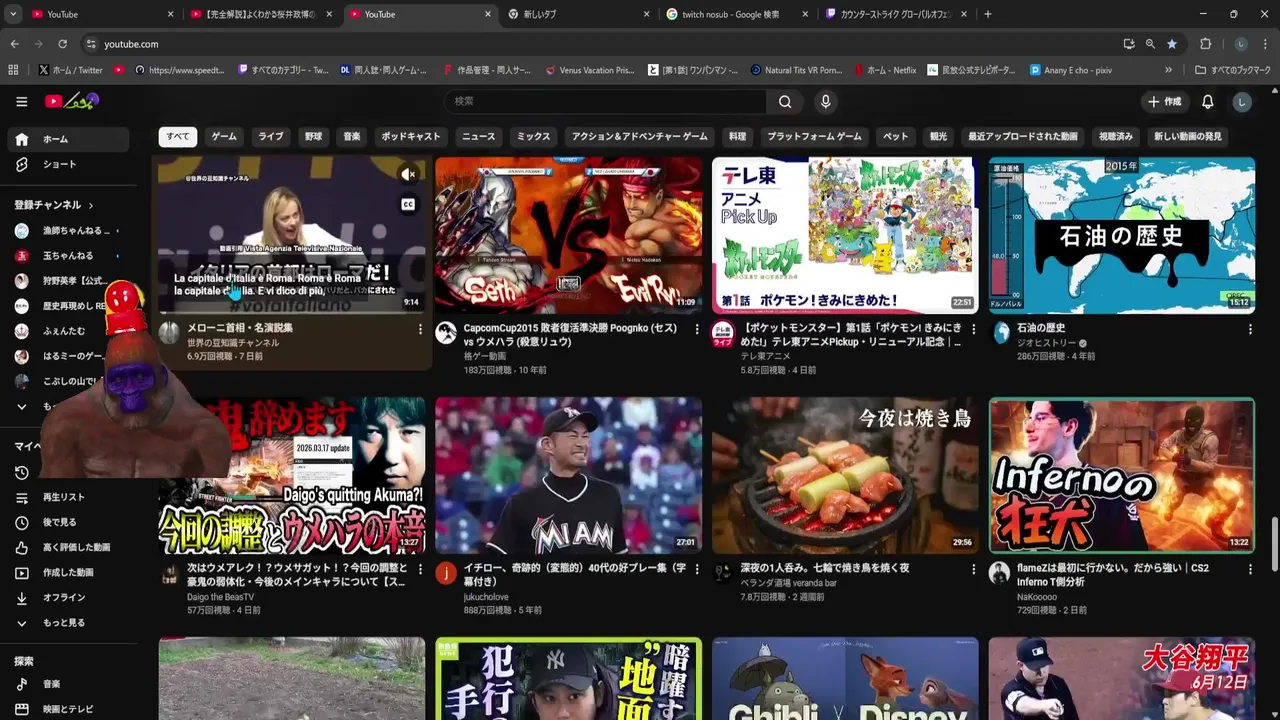1280x720 pixels.
Task: Expand もっと見る in sidebar
Action: click(67, 622)
